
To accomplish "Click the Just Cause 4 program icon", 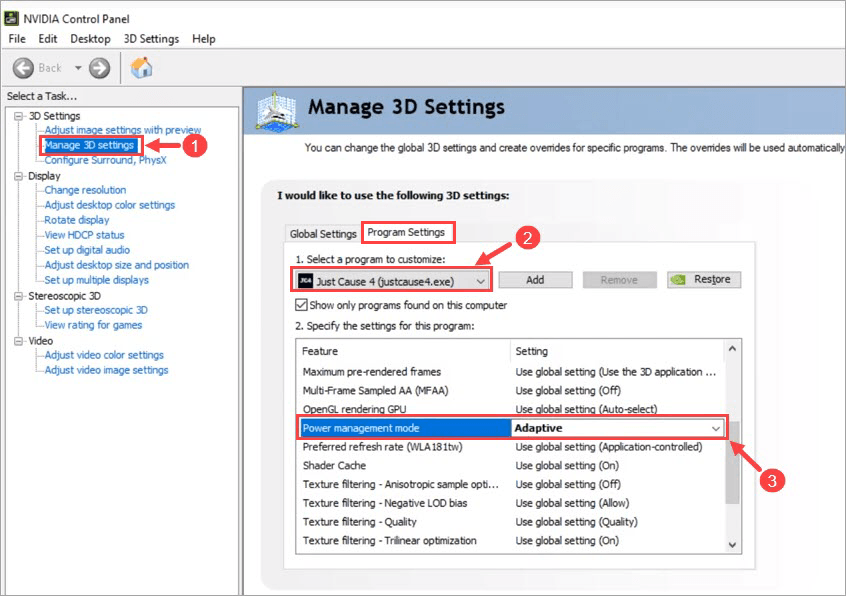I will click(x=305, y=280).
